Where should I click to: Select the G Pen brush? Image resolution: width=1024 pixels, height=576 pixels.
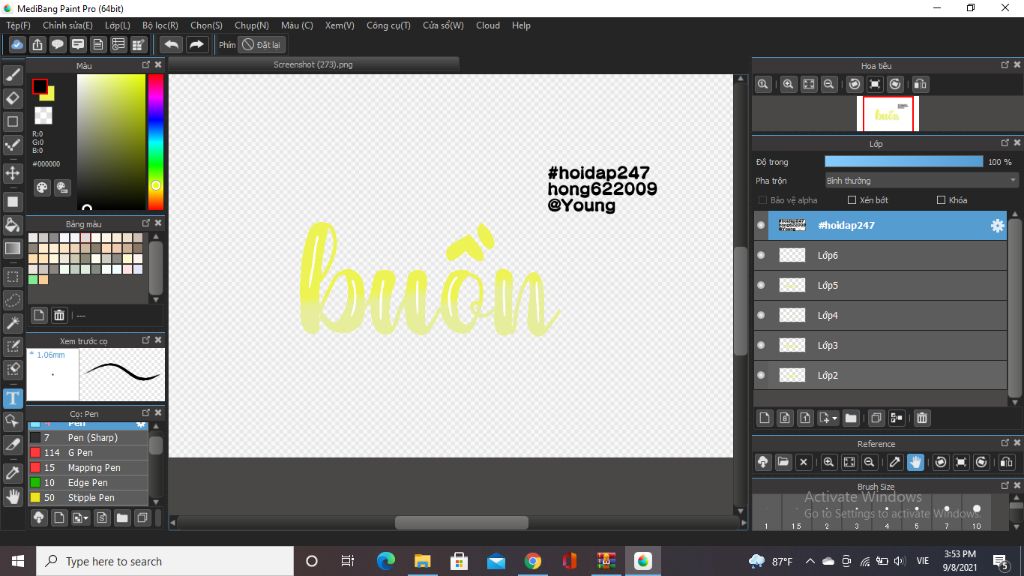click(x=88, y=453)
